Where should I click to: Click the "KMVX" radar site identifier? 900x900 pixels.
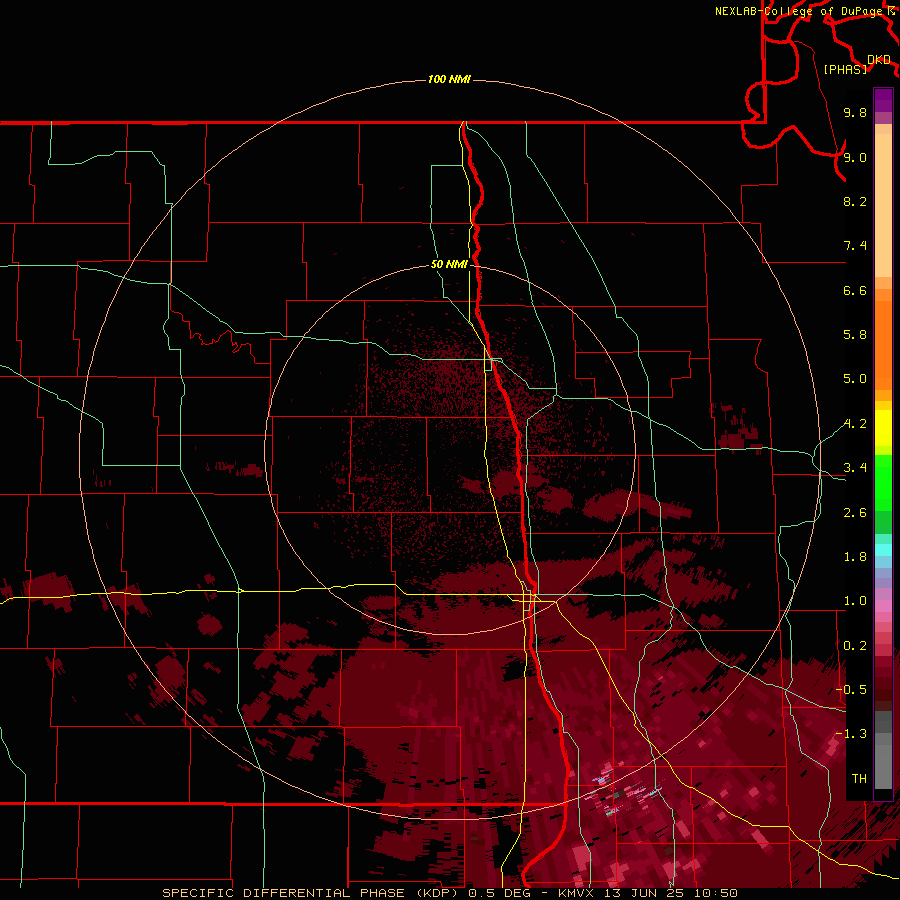576,893
